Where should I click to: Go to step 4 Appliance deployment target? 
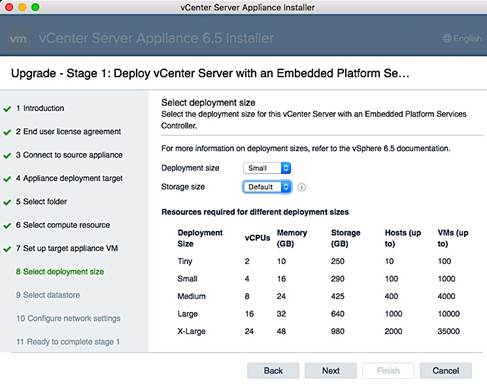[69, 178]
